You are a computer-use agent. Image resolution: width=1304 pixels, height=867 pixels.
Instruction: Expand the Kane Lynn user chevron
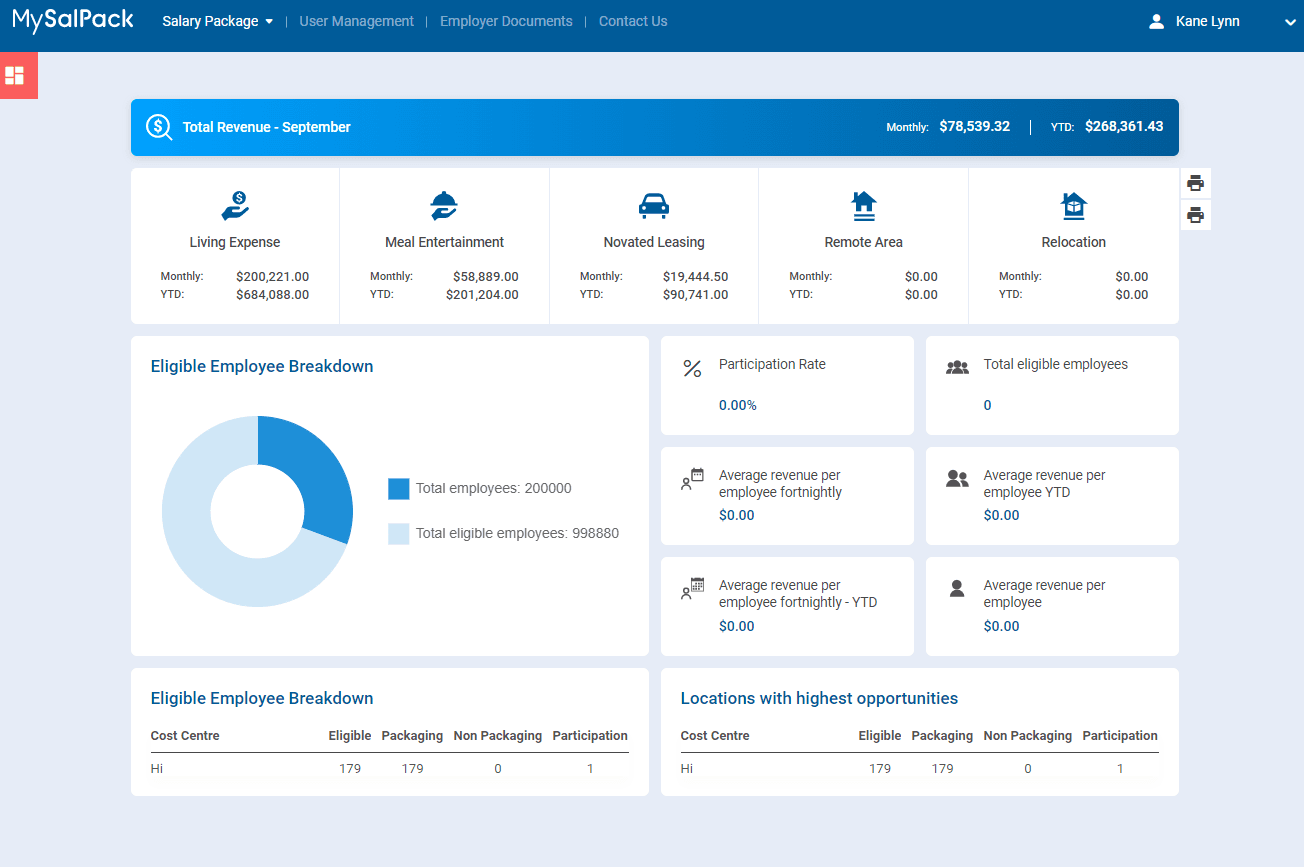click(x=1289, y=22)
